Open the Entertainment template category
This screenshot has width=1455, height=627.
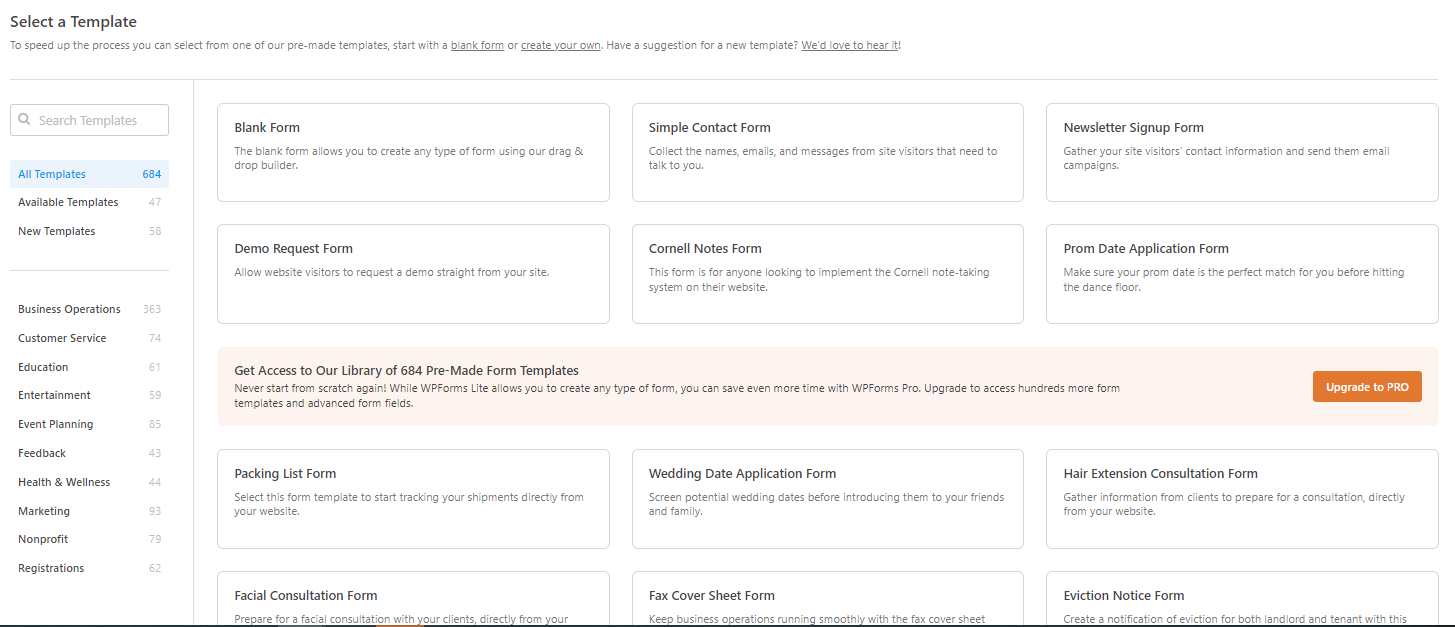[89, 395]
